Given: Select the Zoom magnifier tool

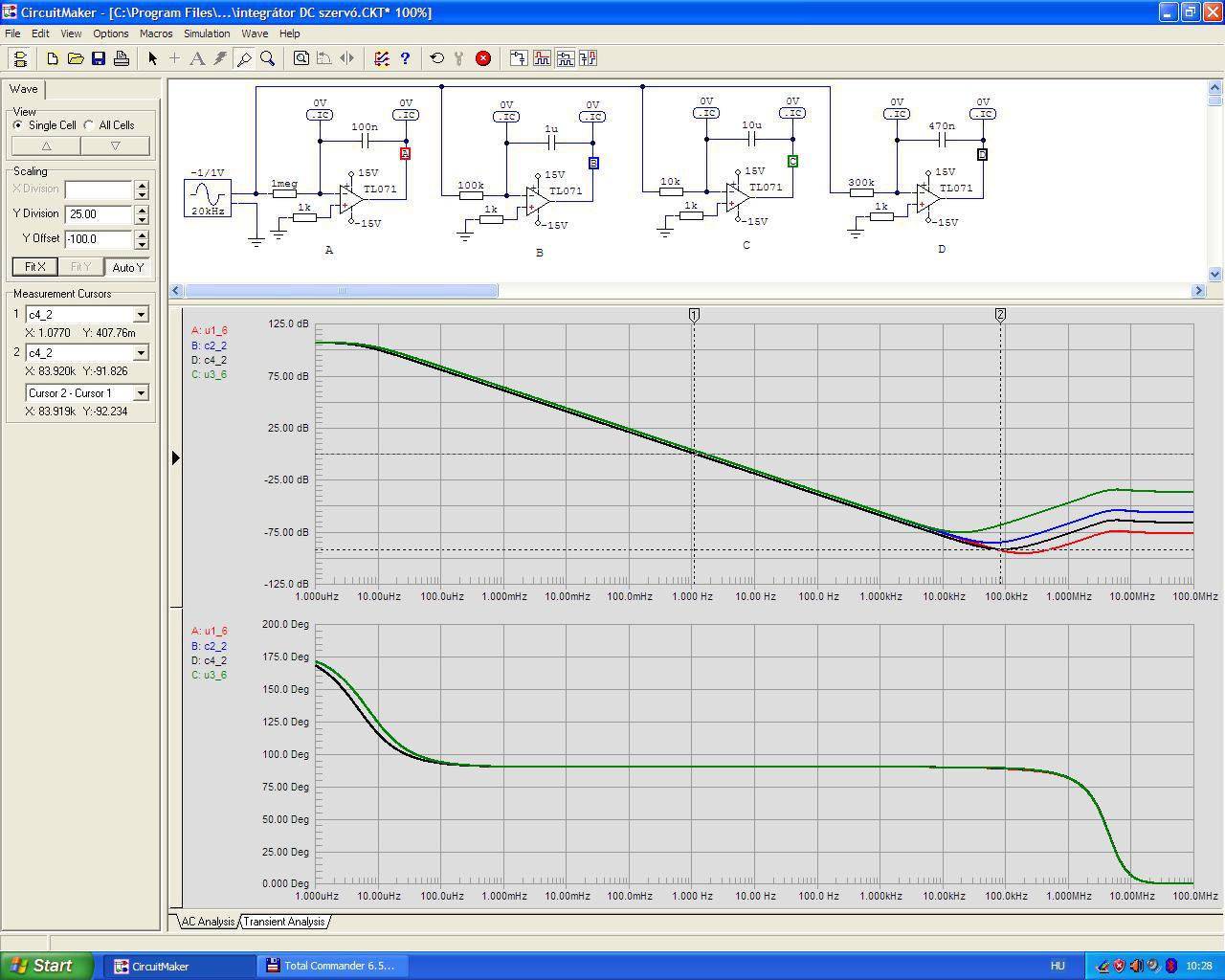Looking at the screenshot, I should click(x=268, y=58).
